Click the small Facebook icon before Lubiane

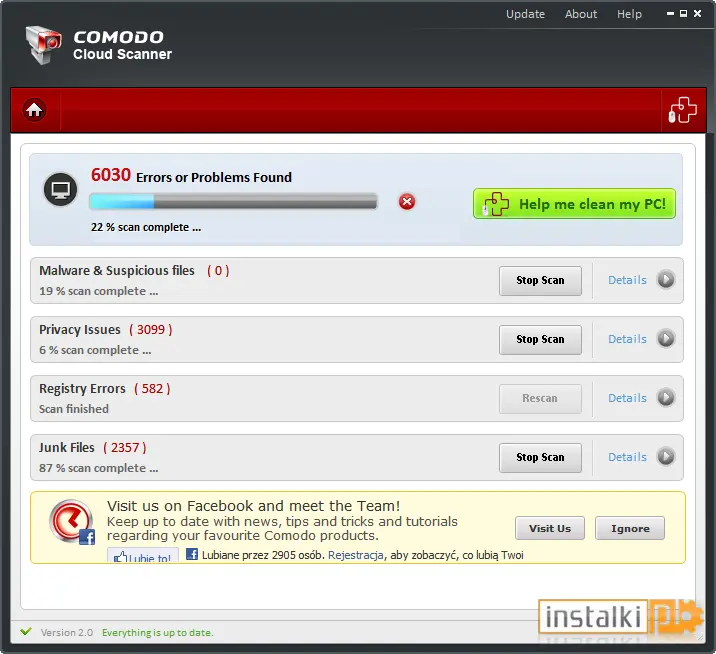tap(192, 554)
